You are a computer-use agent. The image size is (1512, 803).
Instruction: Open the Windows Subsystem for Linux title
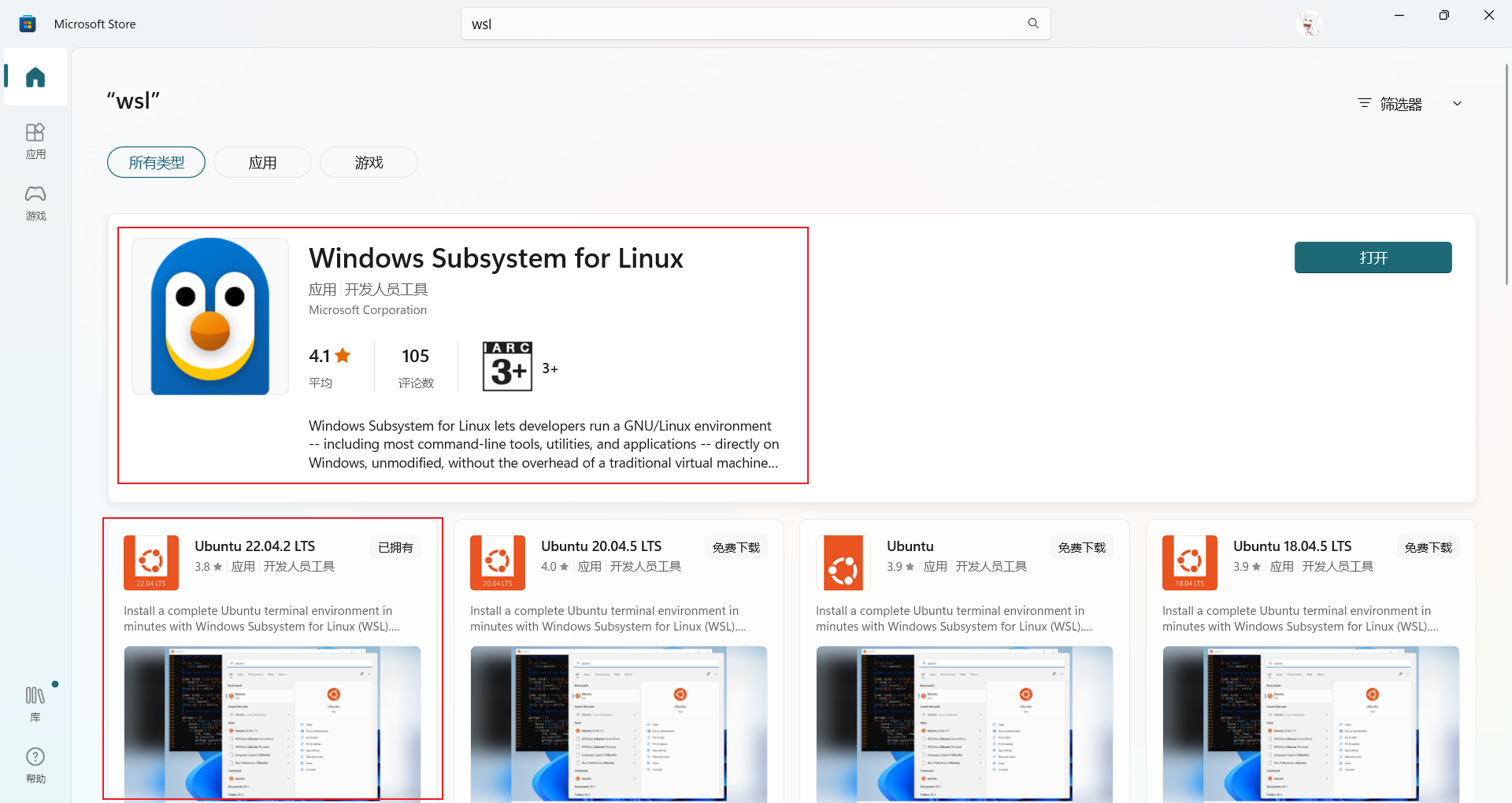click(x=496, y=258)
